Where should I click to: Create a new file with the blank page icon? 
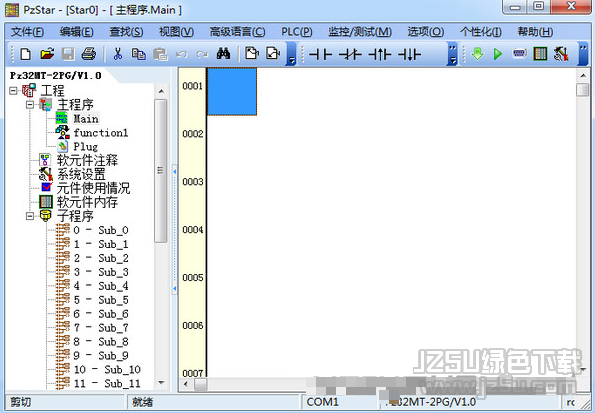(x=25, y=54)
